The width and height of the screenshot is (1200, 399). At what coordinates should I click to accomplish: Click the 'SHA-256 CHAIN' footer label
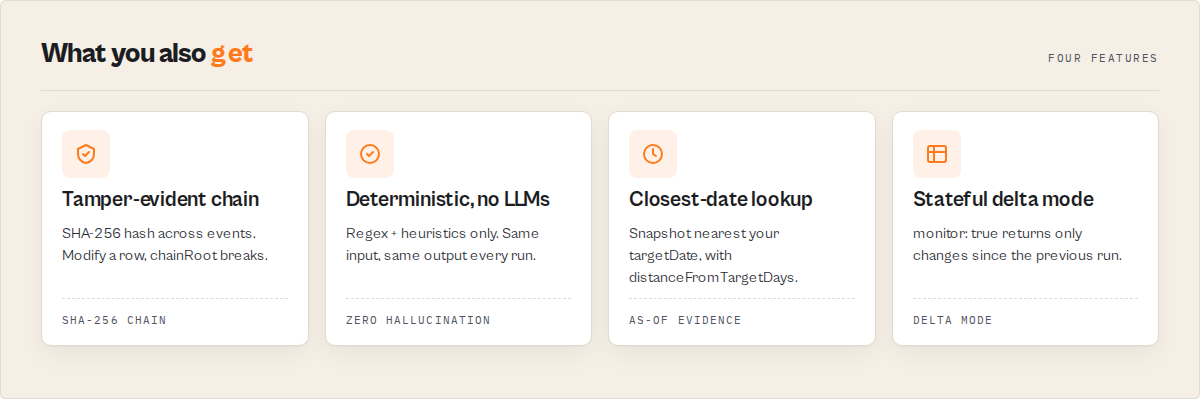coord(114,320)
